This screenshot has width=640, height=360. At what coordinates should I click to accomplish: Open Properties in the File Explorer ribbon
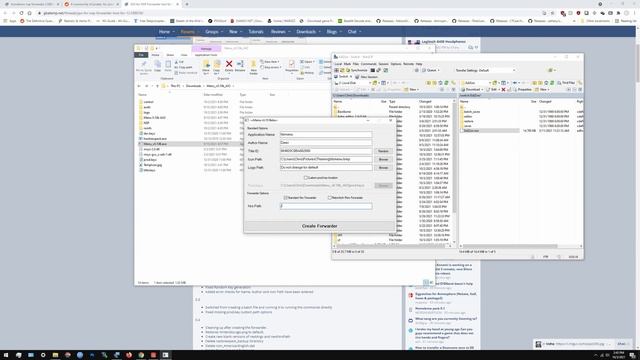click(x=291, y=66)
